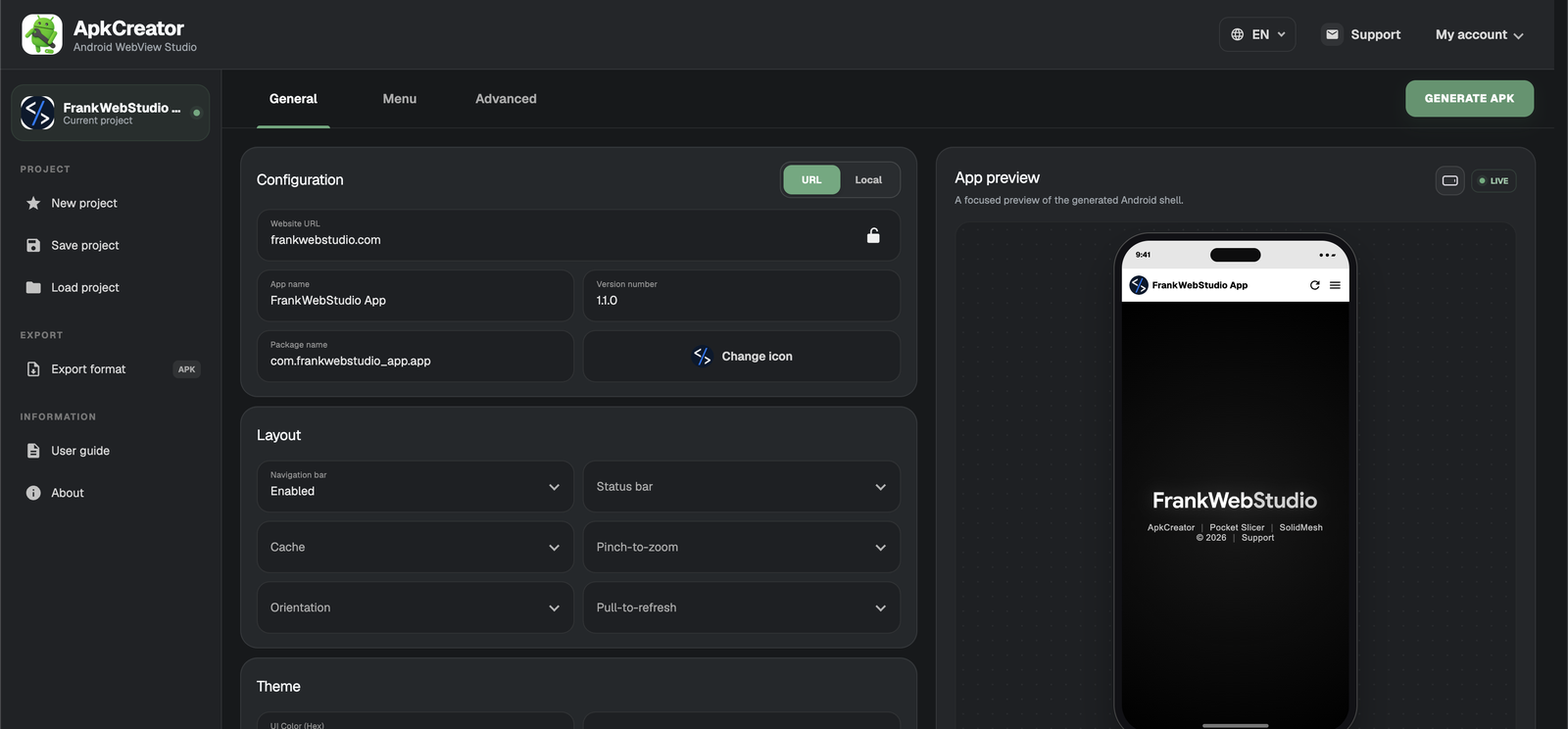Viewport: 1568px width, 729px height.
Task: Click the Version number input field
Action: 742,295
